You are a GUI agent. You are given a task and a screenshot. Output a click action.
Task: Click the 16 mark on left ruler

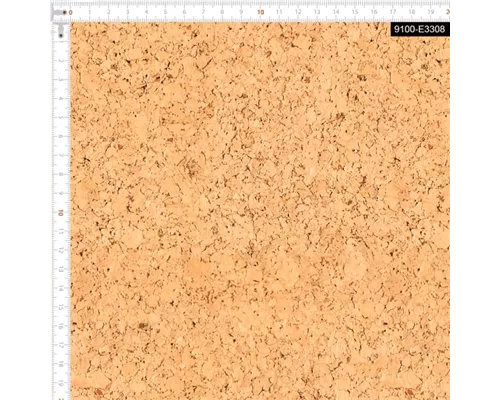coord(61,326)
